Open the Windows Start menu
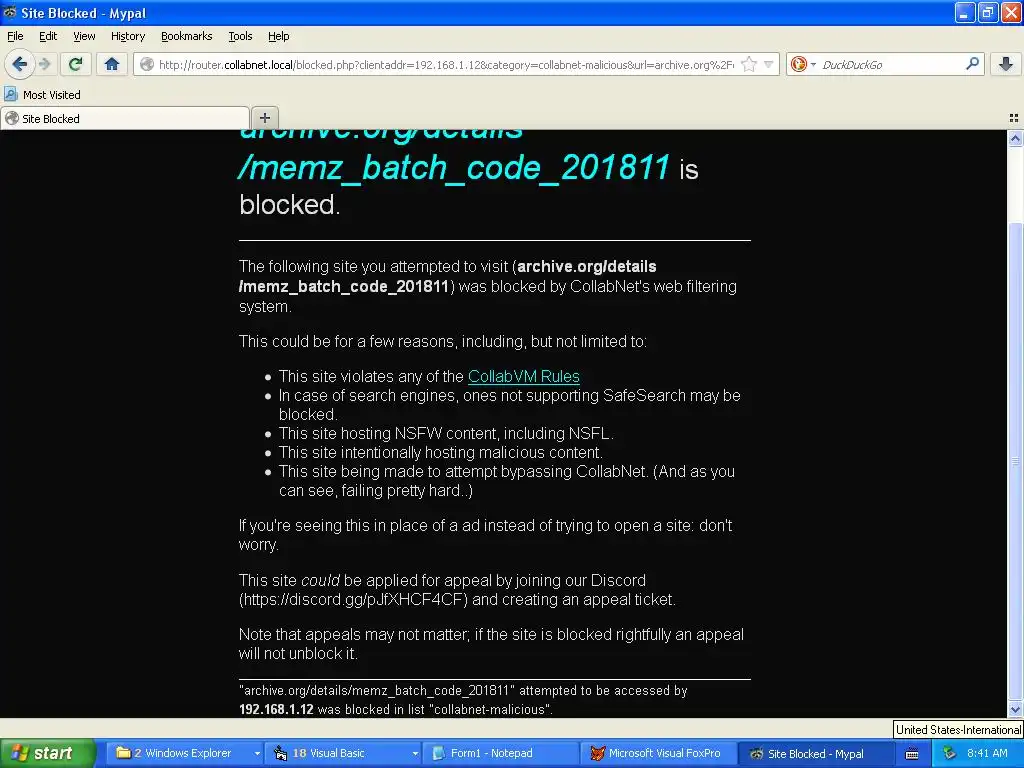 pyautogui.click(x=48, y=753)
